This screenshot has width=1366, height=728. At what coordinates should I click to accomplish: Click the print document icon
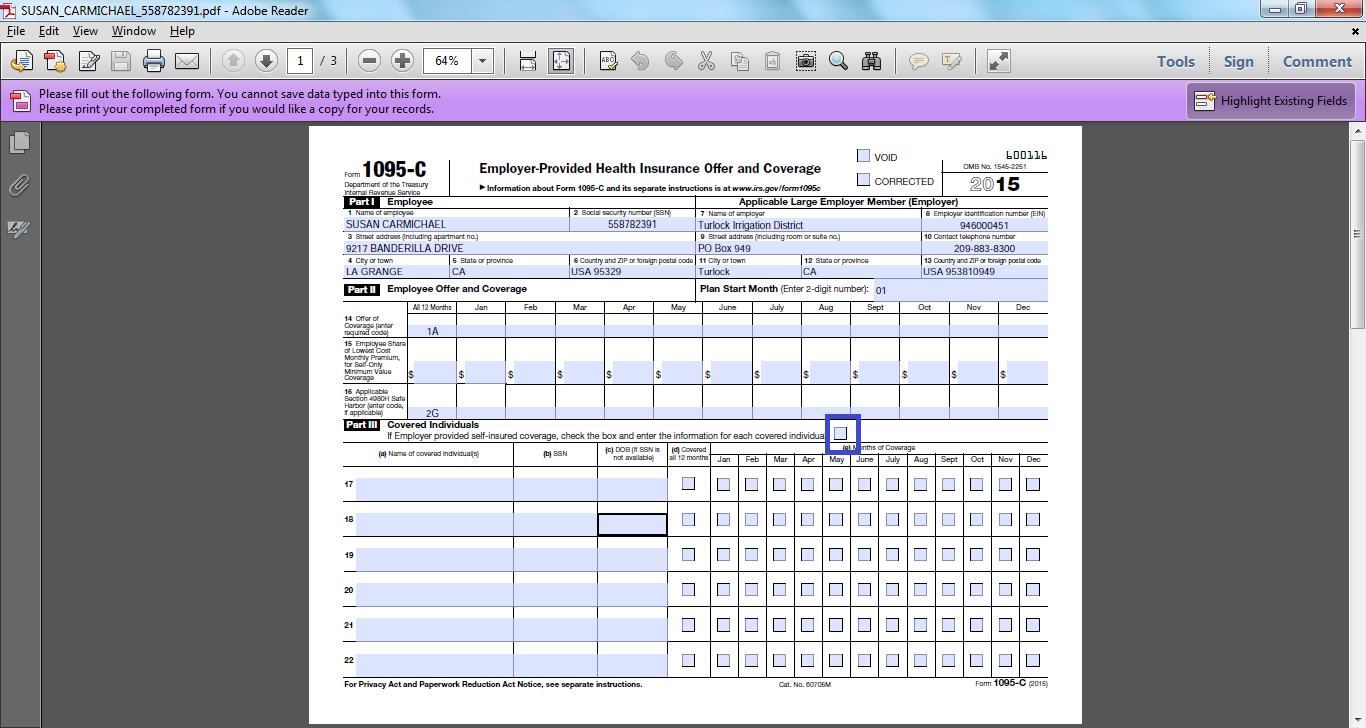point(153,61)
